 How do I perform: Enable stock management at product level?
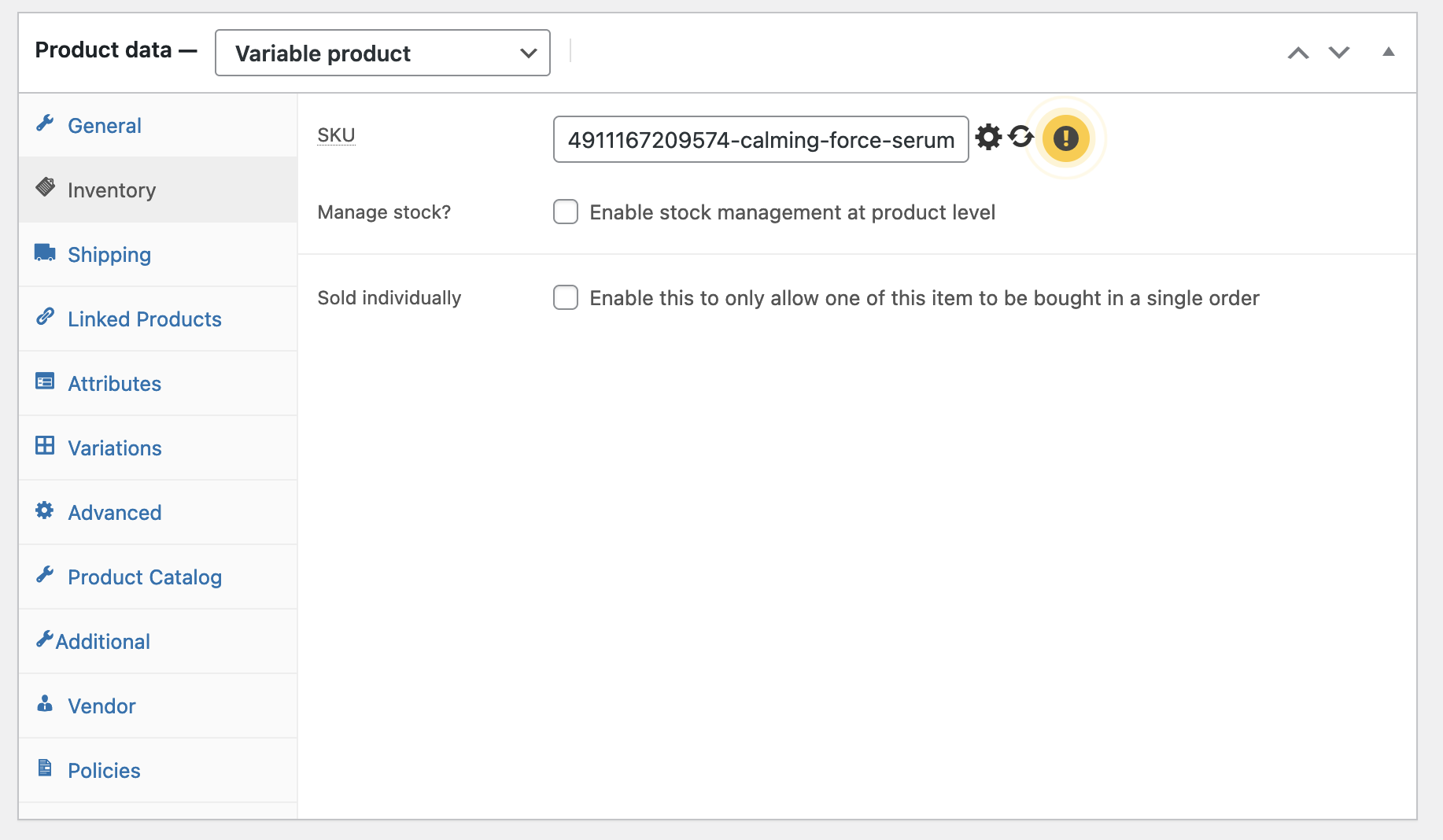pyautogui.click(x=566, y=212)
